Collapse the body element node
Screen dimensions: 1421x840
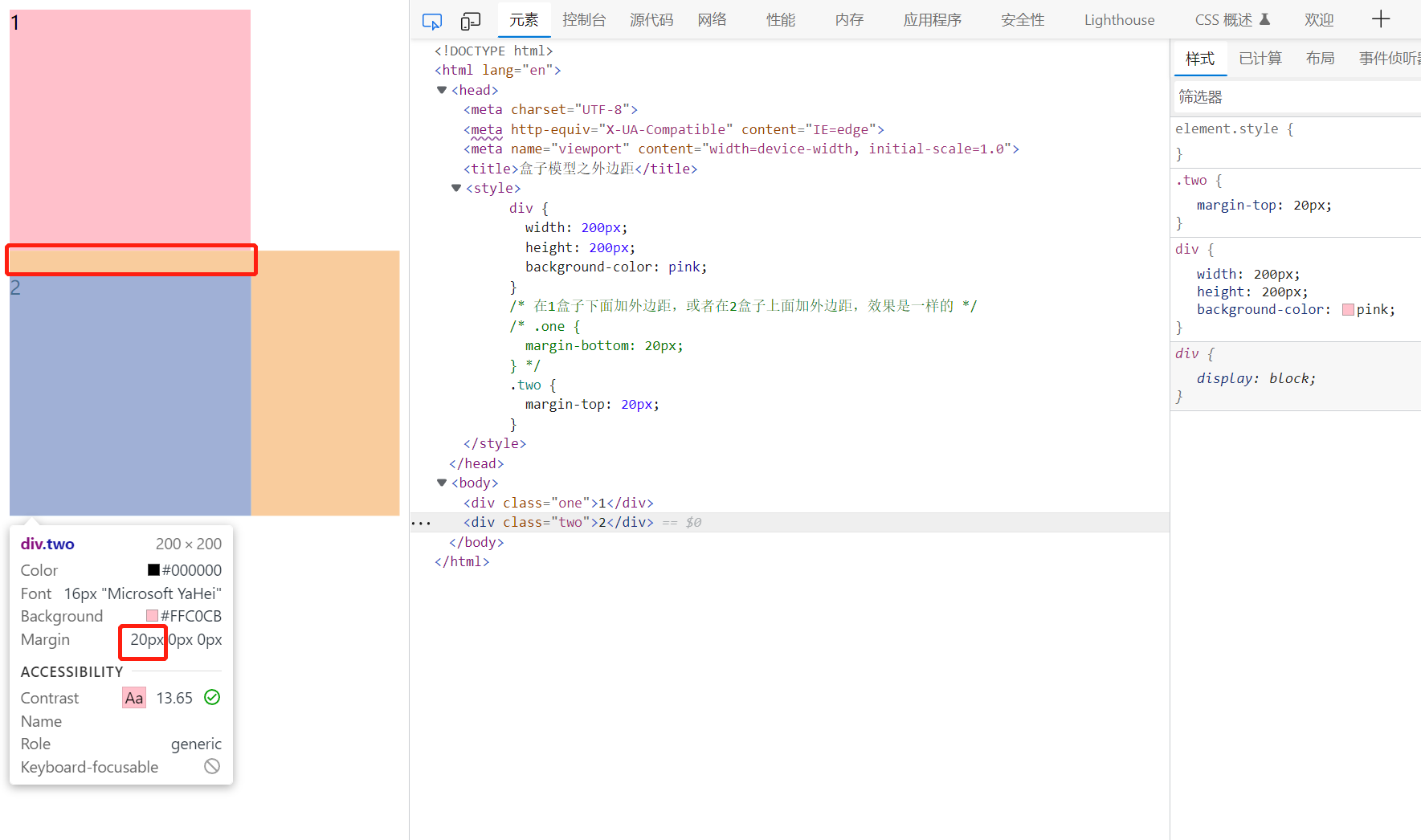point(442,483)
